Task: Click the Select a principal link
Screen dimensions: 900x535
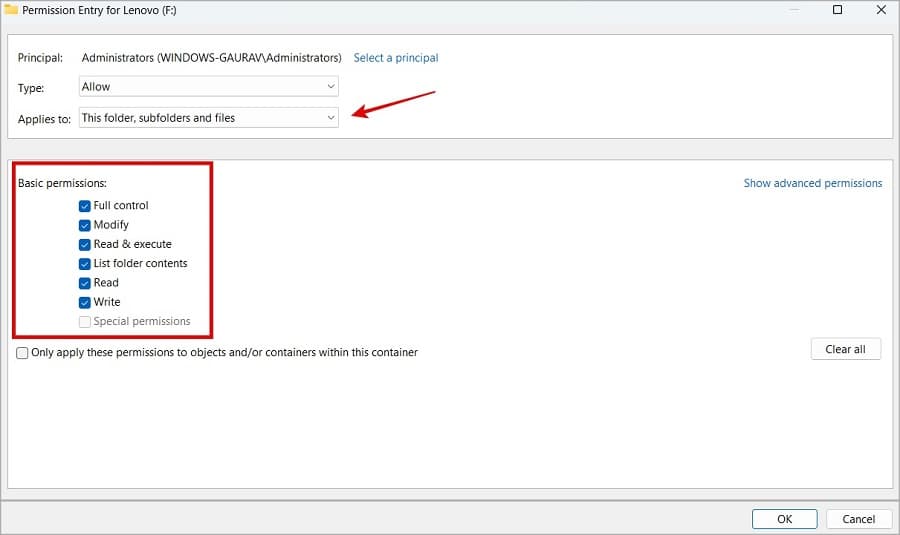Action: point(396,58)
